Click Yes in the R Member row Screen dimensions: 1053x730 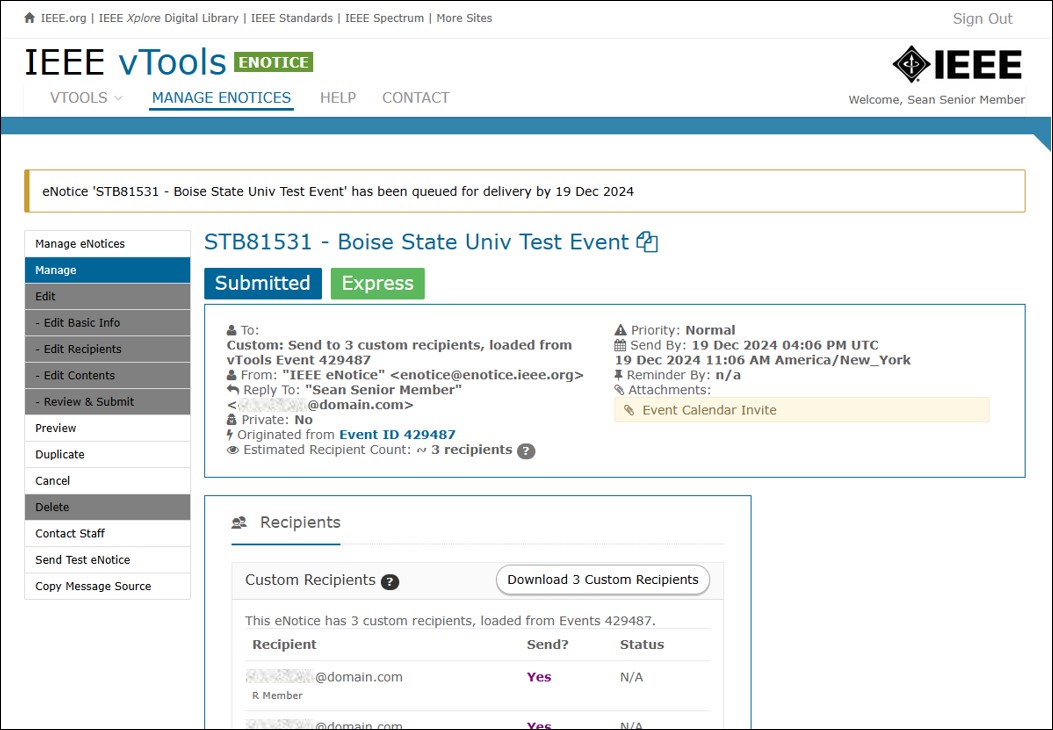539,677
